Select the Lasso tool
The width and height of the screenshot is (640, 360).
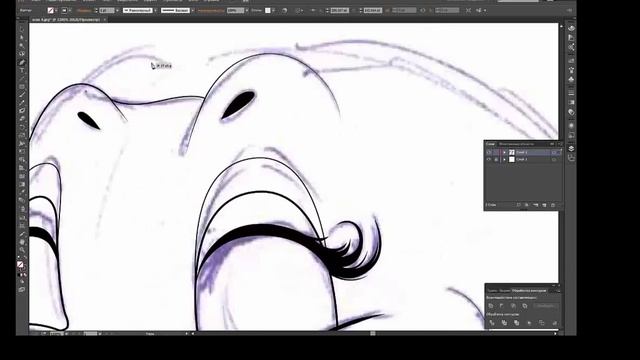[x=22, y=53]
